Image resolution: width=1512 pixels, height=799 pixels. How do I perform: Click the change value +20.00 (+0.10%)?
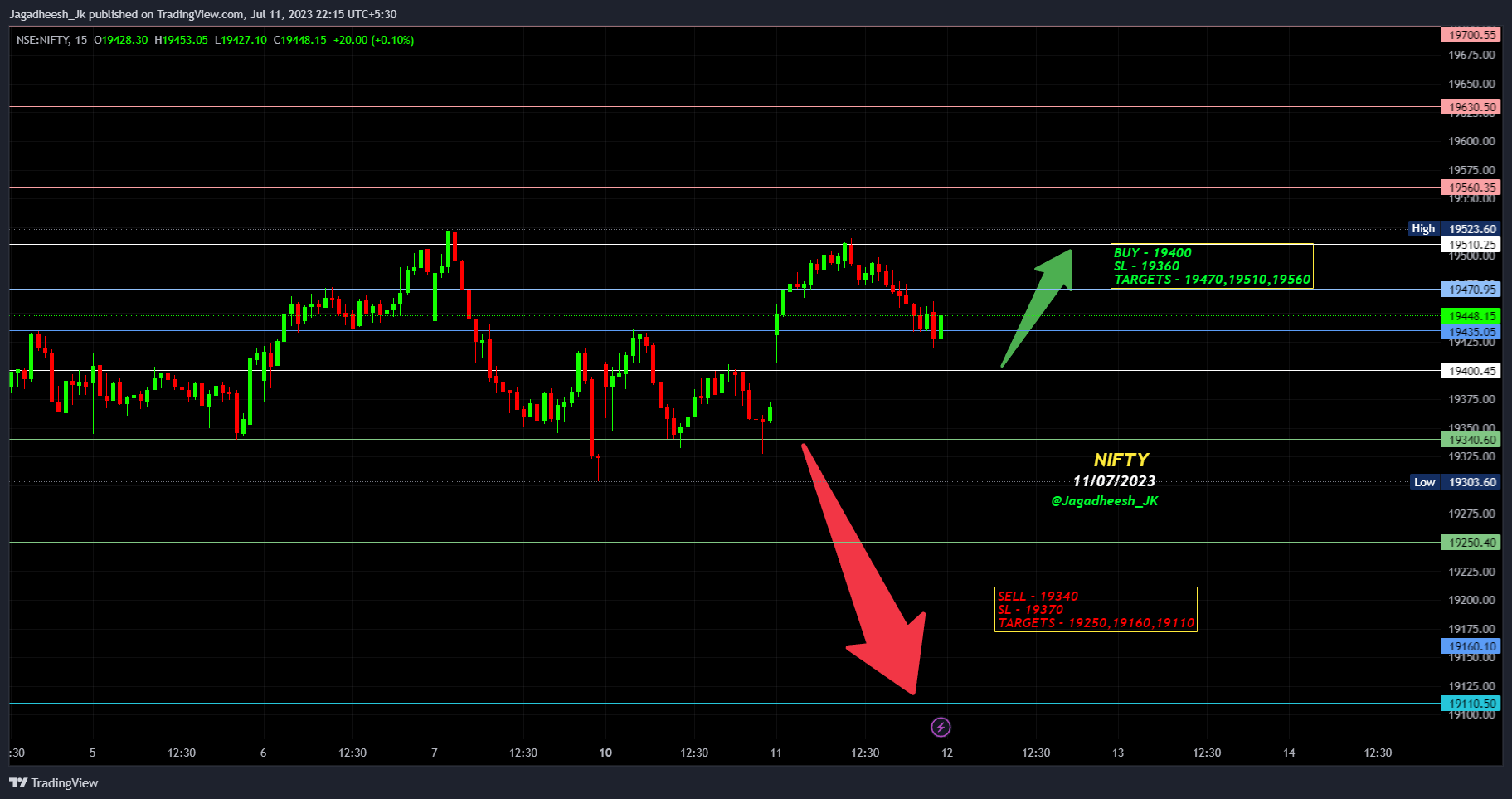[x=373, y=40]
